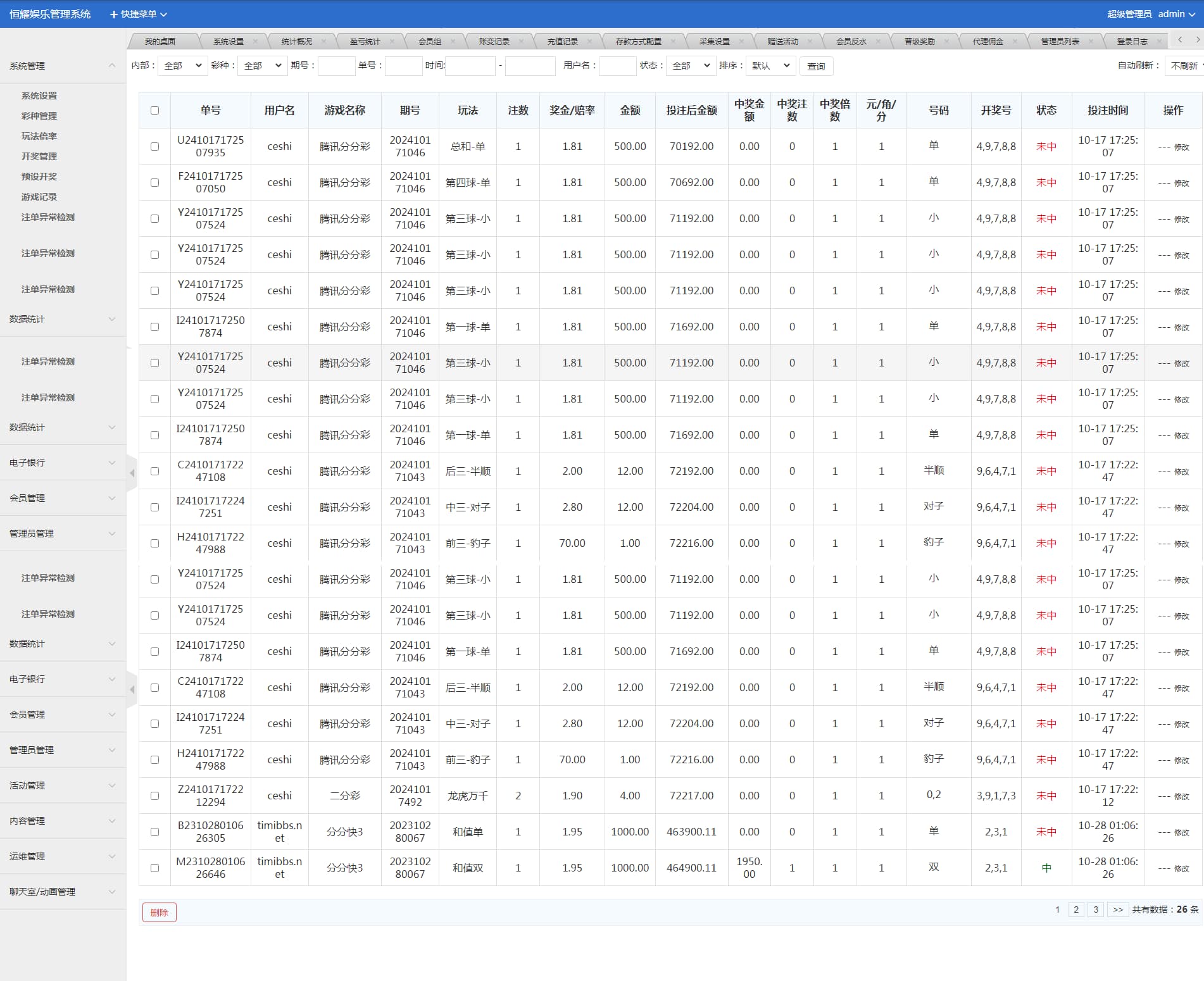Expand the 电子银行 sidebar section
1204x981 pixels.
coord(62,463)
